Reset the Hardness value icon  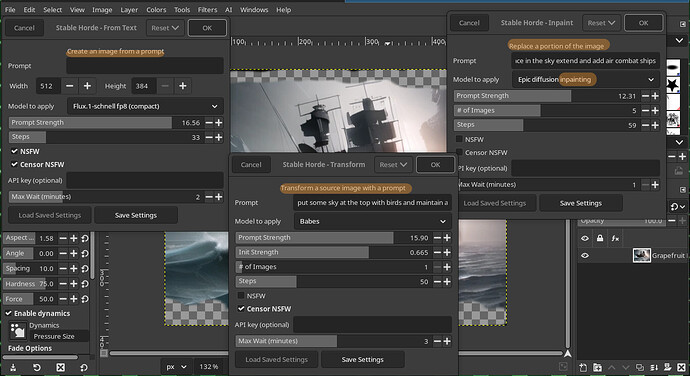(85, 284)
